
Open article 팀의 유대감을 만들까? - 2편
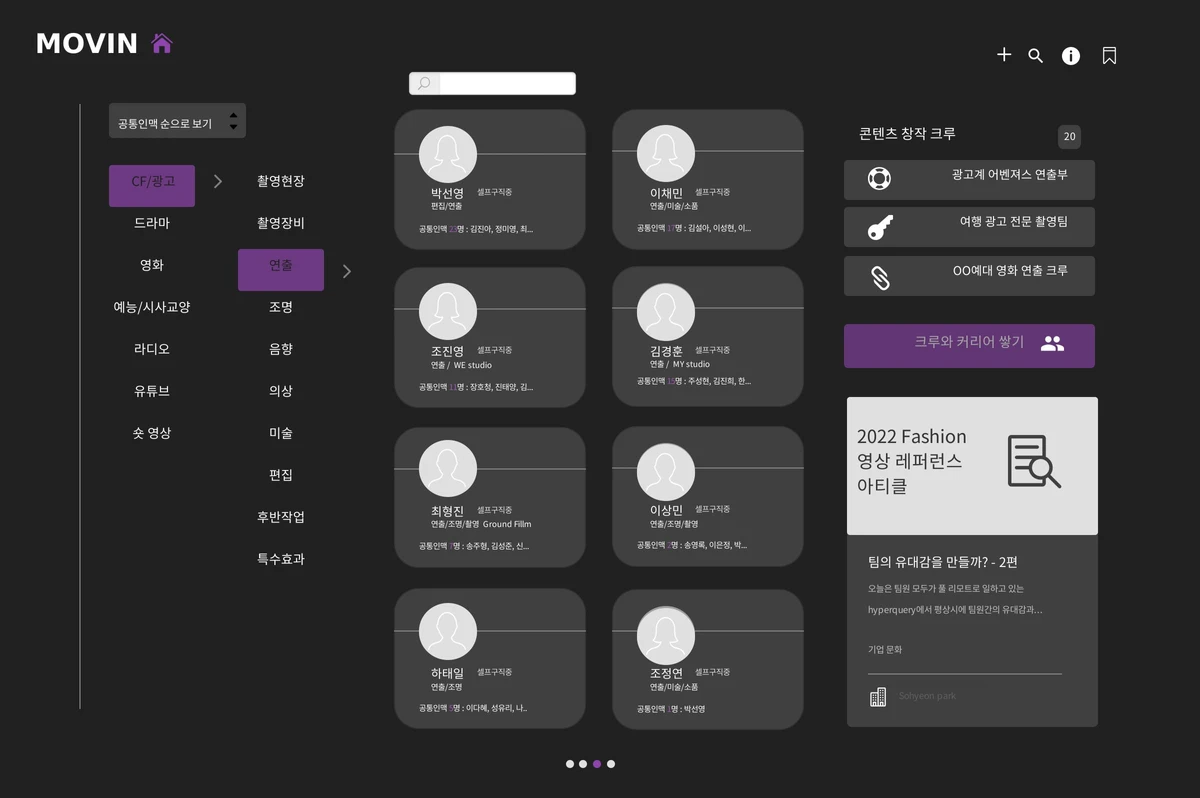942,563
